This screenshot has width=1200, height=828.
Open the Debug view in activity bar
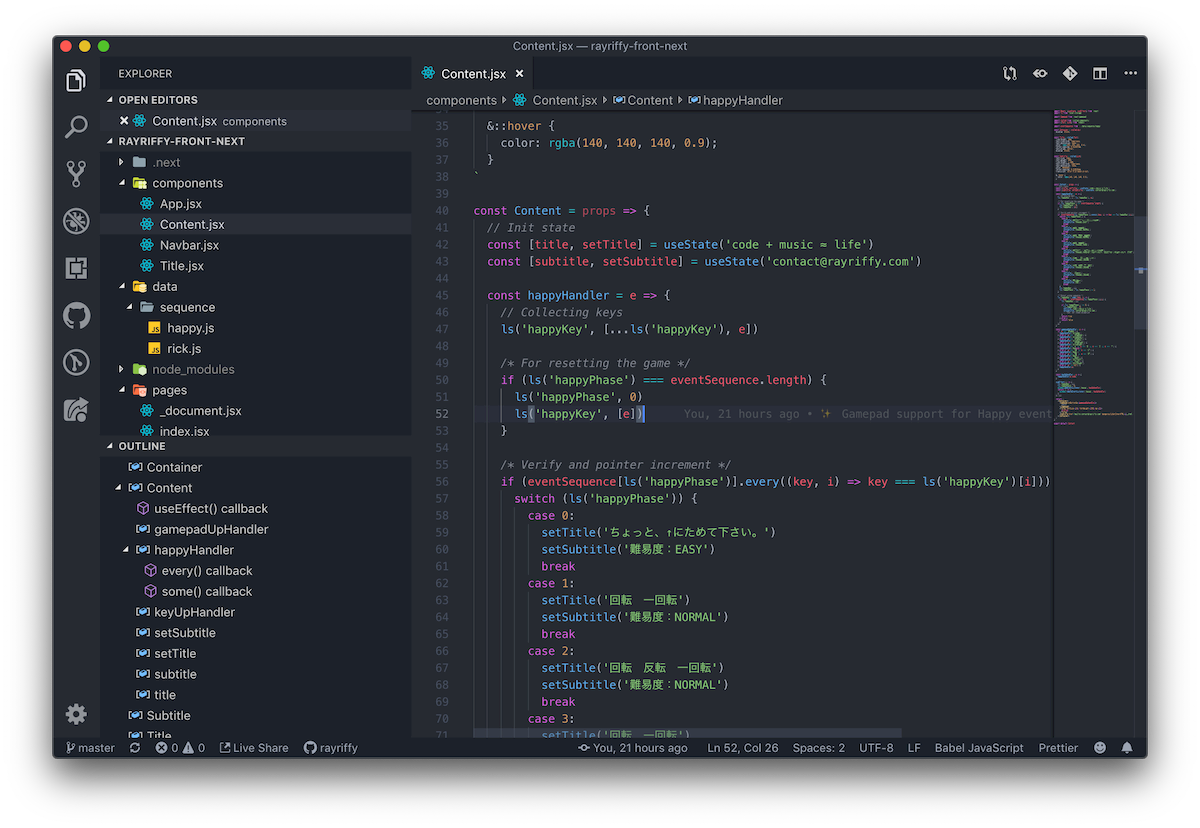point(76,221)
